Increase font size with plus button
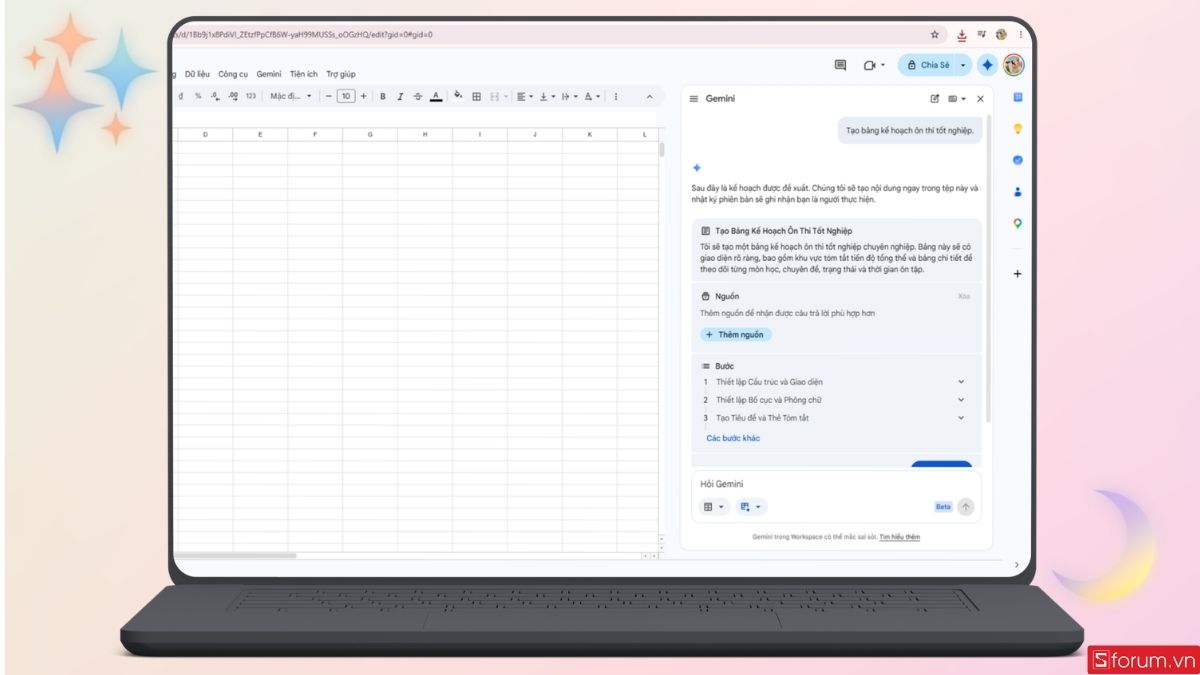This screenshot has width=1200, height=675. coord(363,96)
